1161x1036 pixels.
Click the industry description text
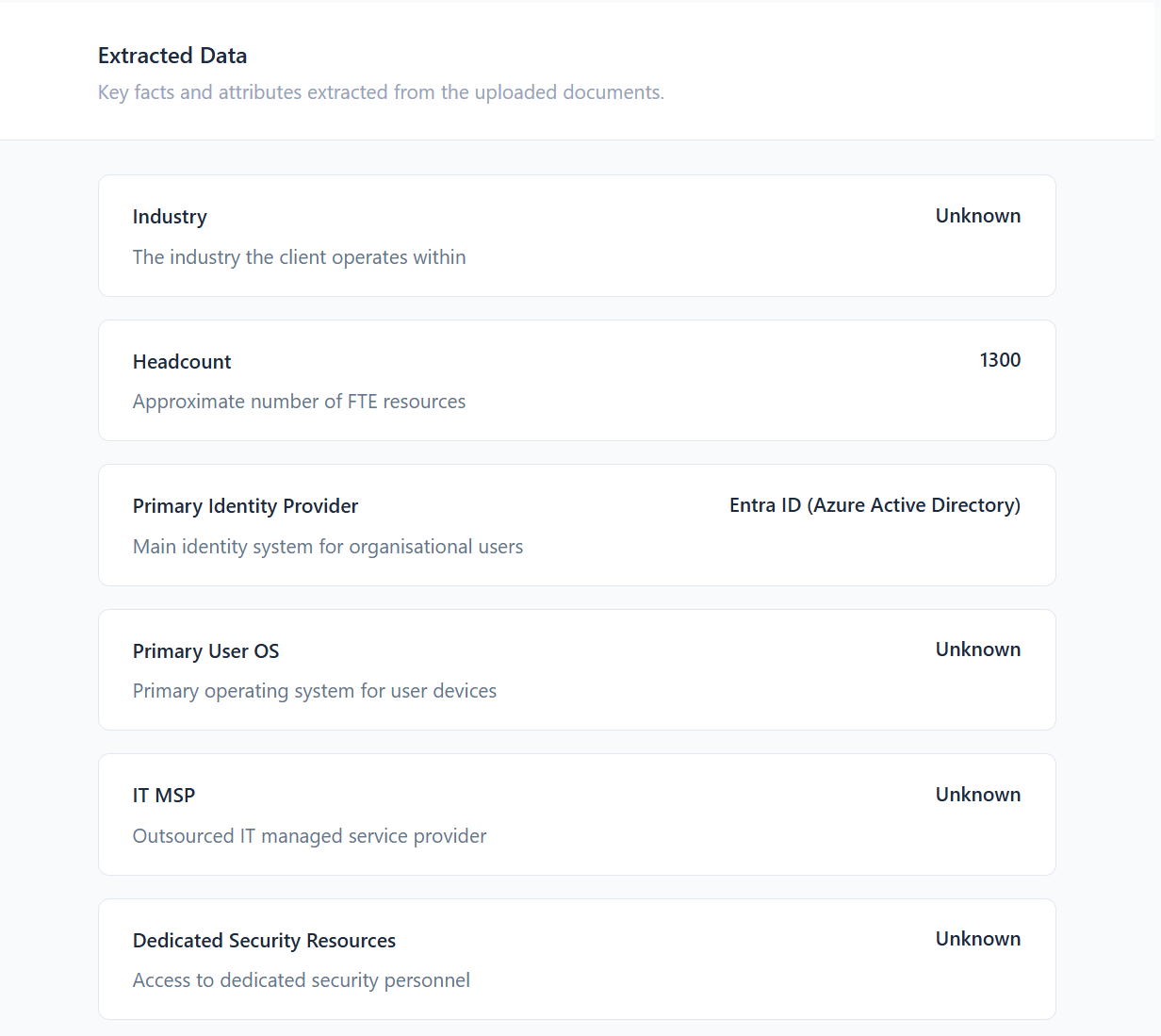(x=299, y=256)
